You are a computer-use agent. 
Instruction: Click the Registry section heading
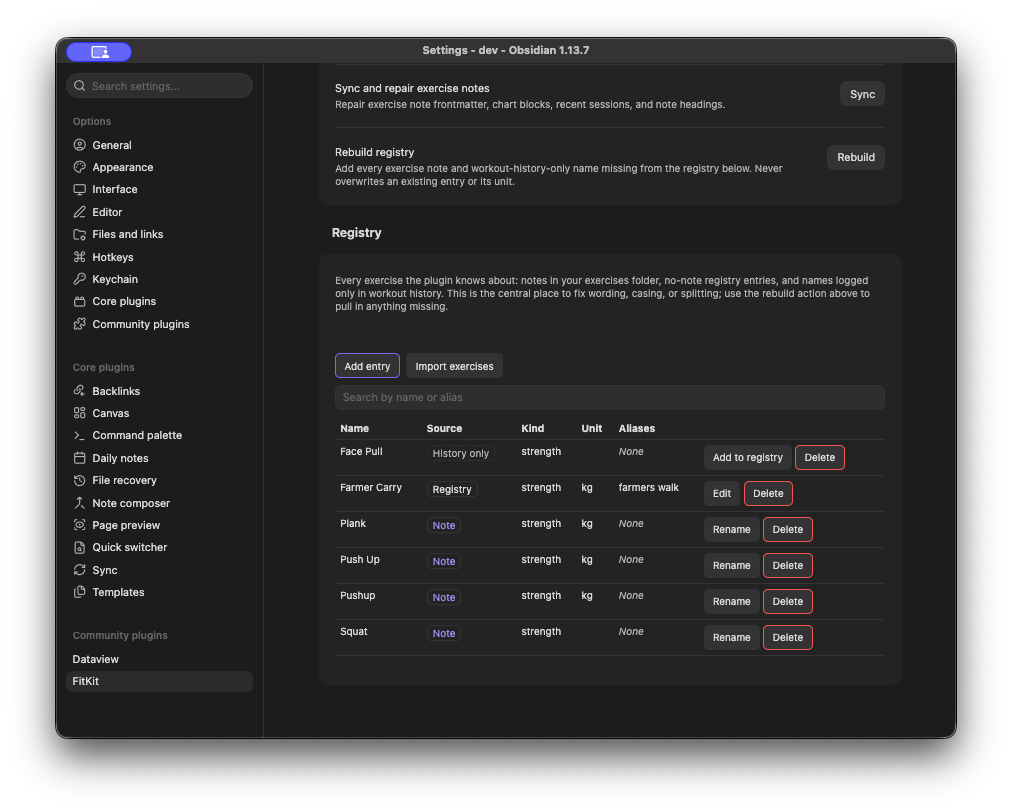click(356, 233)
